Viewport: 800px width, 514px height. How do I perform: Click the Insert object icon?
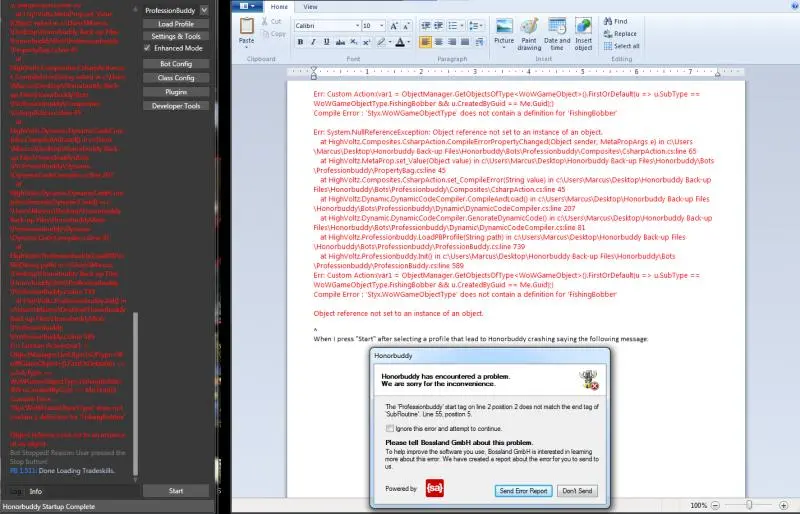pos(583,26)
